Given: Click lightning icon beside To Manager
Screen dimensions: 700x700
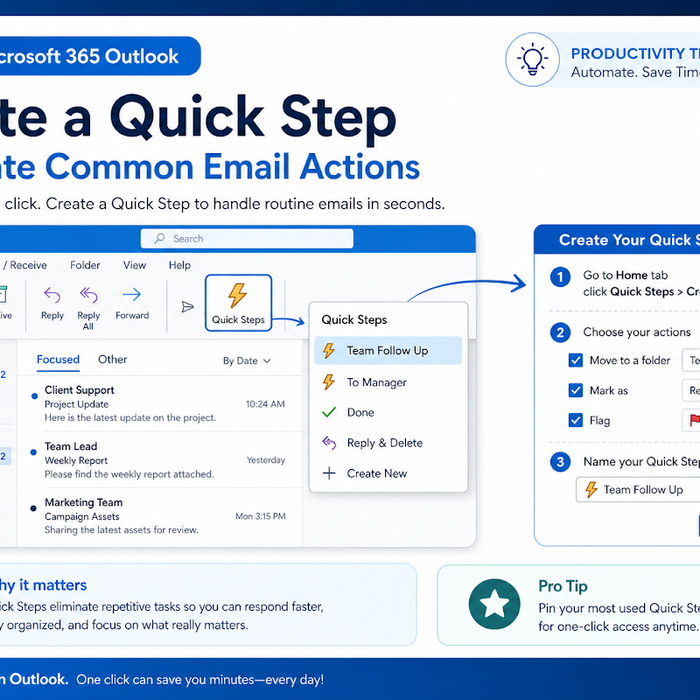Looking at the screenshot, I should point(329,382).
